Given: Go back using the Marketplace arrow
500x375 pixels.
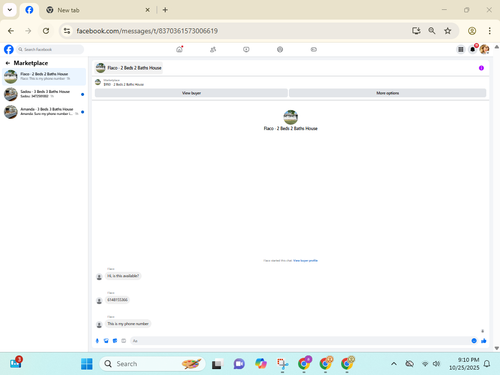Looking at the screenshot, I should point(8,63).
